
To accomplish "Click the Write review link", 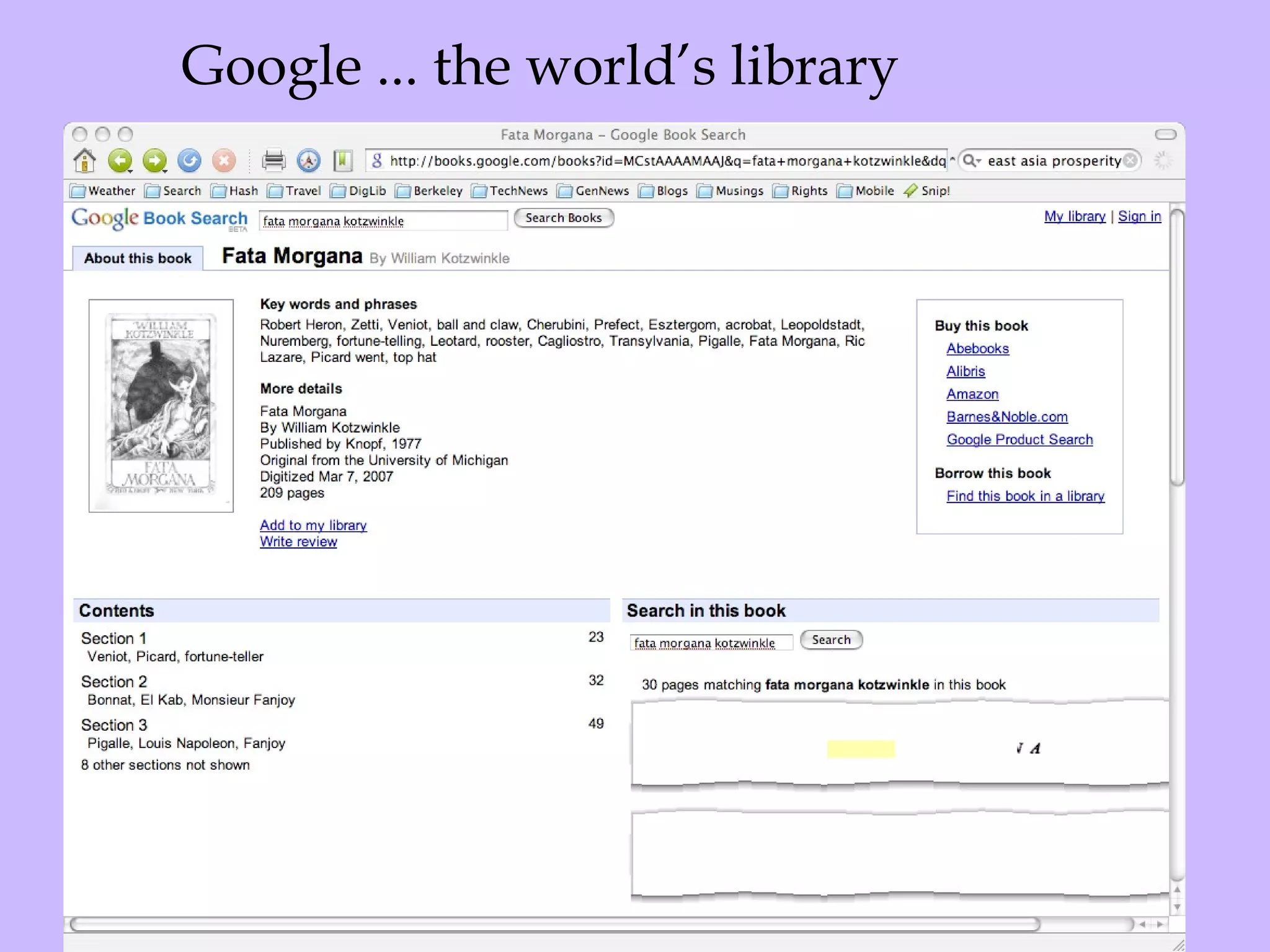I will (298, 542).
